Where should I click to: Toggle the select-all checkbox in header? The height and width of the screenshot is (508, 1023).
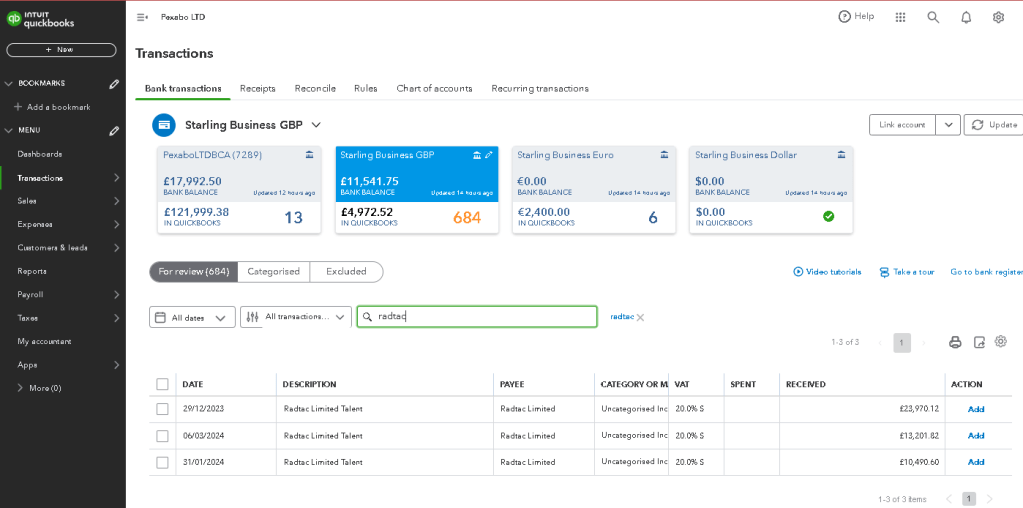(162, 384)
